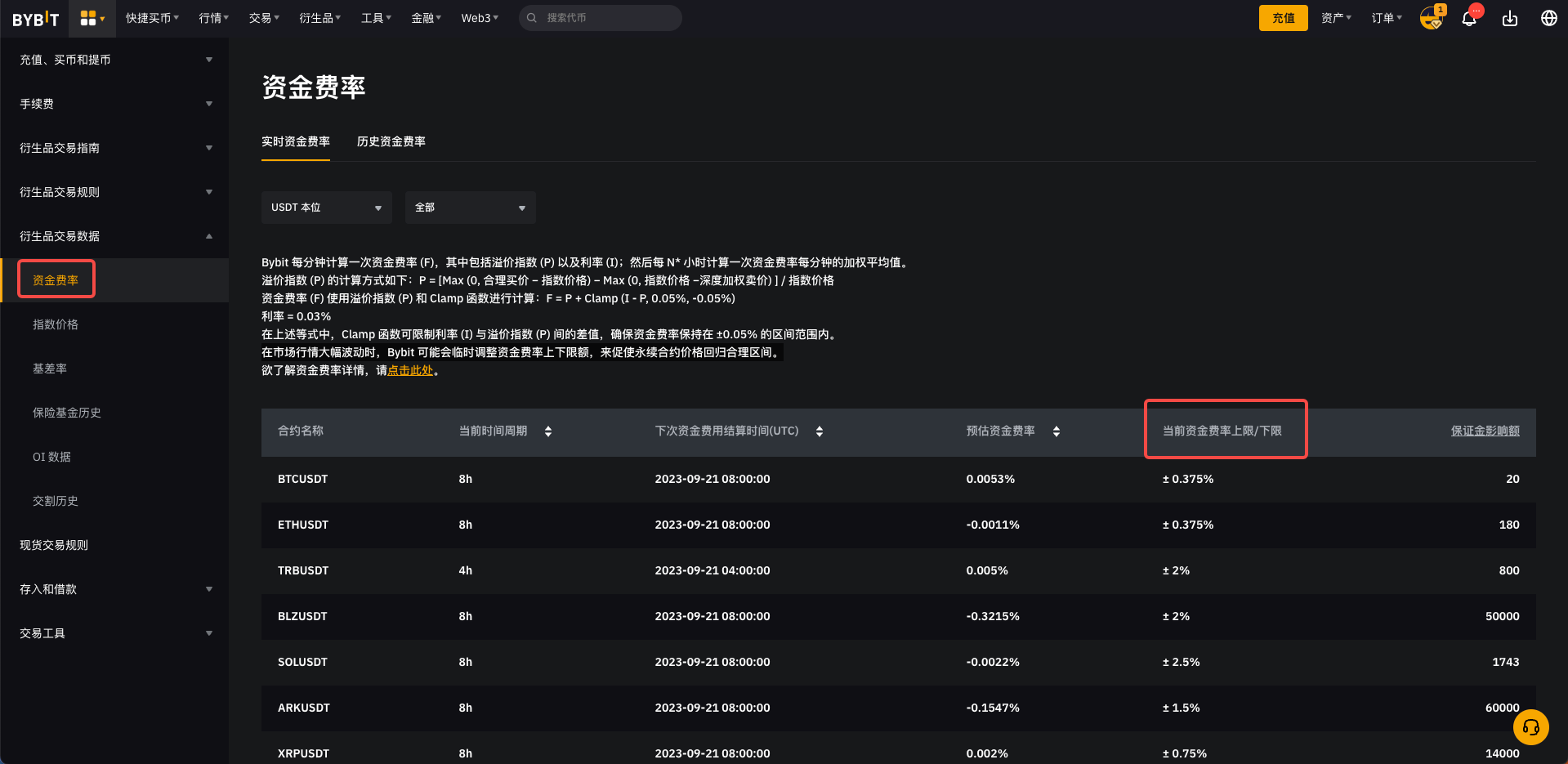1568x764 pixels.
Task: Click the 充值 deposit button
Action: pos(1283,18)
